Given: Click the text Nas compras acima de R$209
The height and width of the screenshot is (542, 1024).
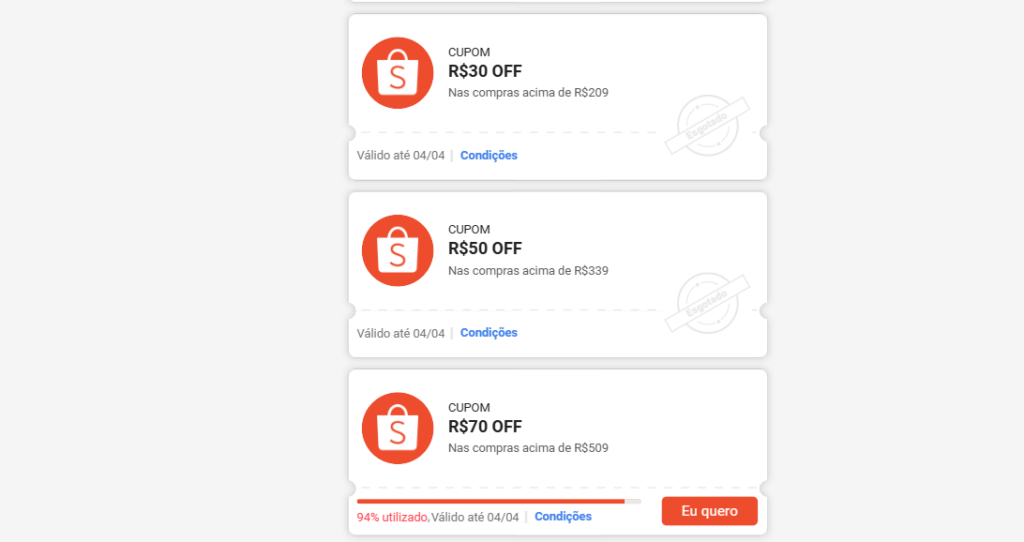Looking at the screenshot, I should 528,93.
